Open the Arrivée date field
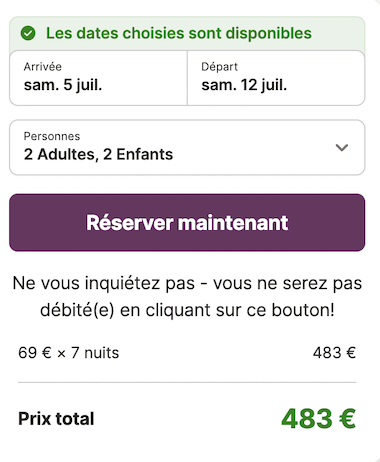The height and width of the screenshot is (462, 380). (x=98, y=78)
